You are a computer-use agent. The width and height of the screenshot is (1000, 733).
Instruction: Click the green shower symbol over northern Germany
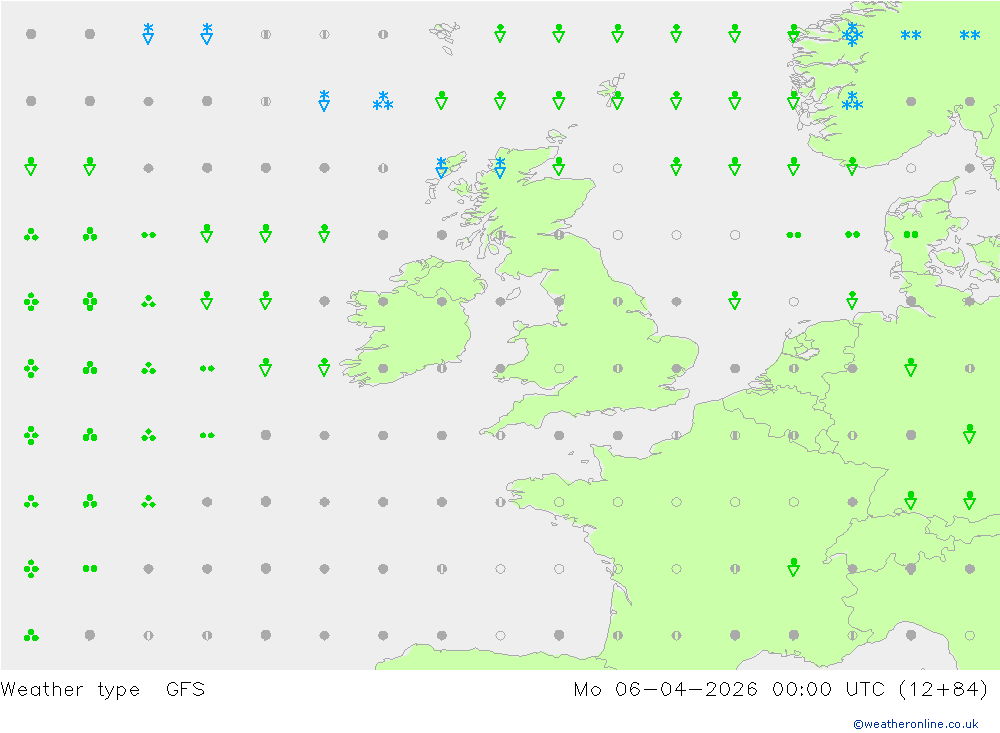911,367
